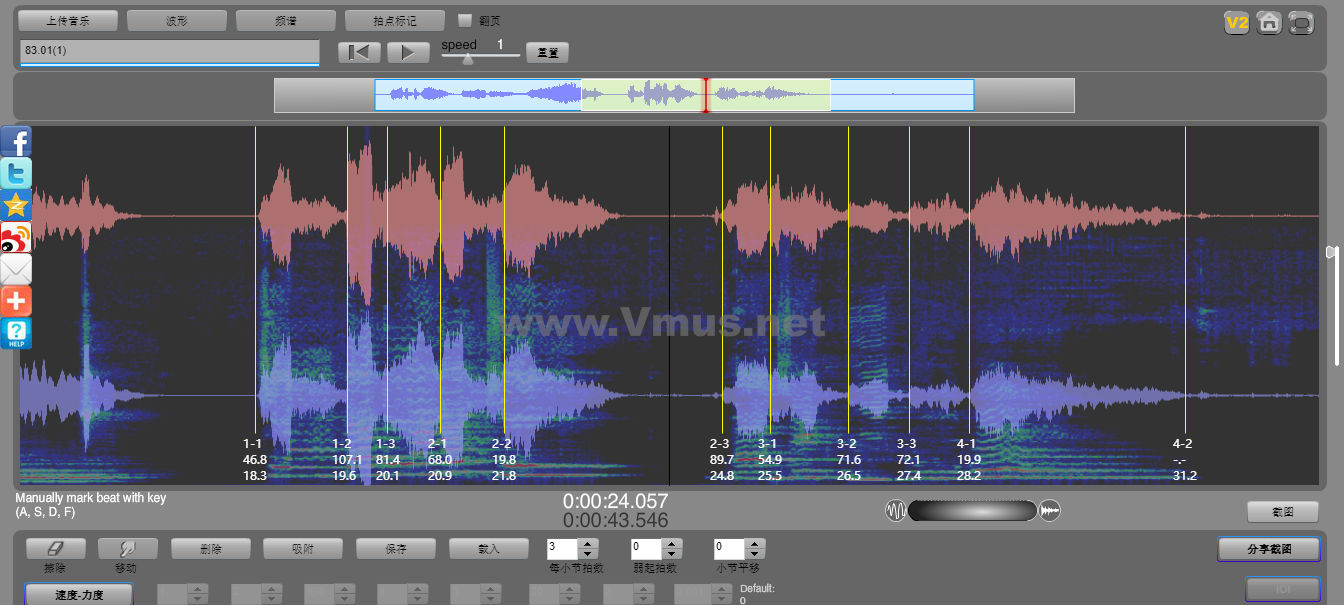Switch to 频谱 spectrum view

click(x=285, y=20)
